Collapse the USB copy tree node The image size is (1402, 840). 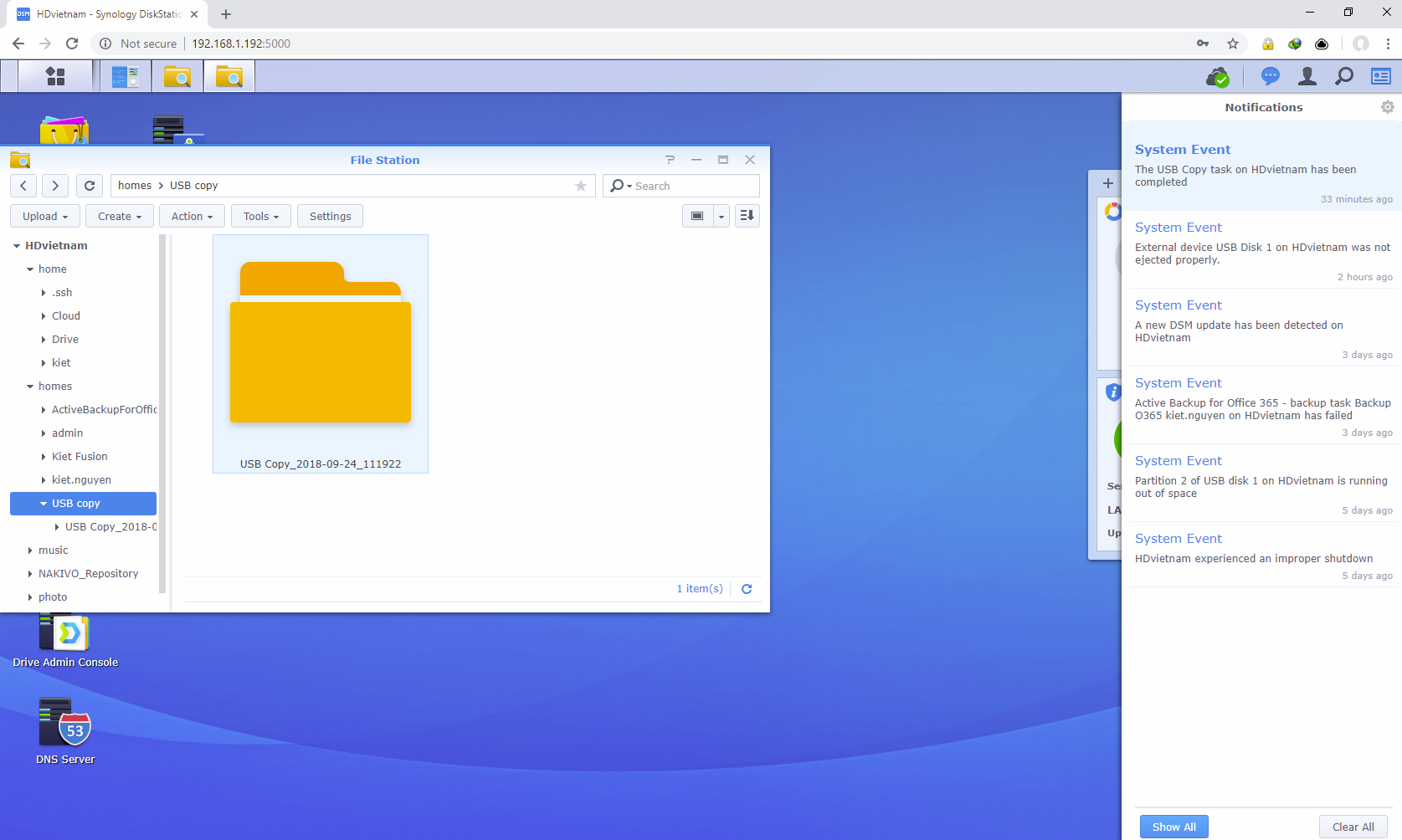click(x=44, y=504)
